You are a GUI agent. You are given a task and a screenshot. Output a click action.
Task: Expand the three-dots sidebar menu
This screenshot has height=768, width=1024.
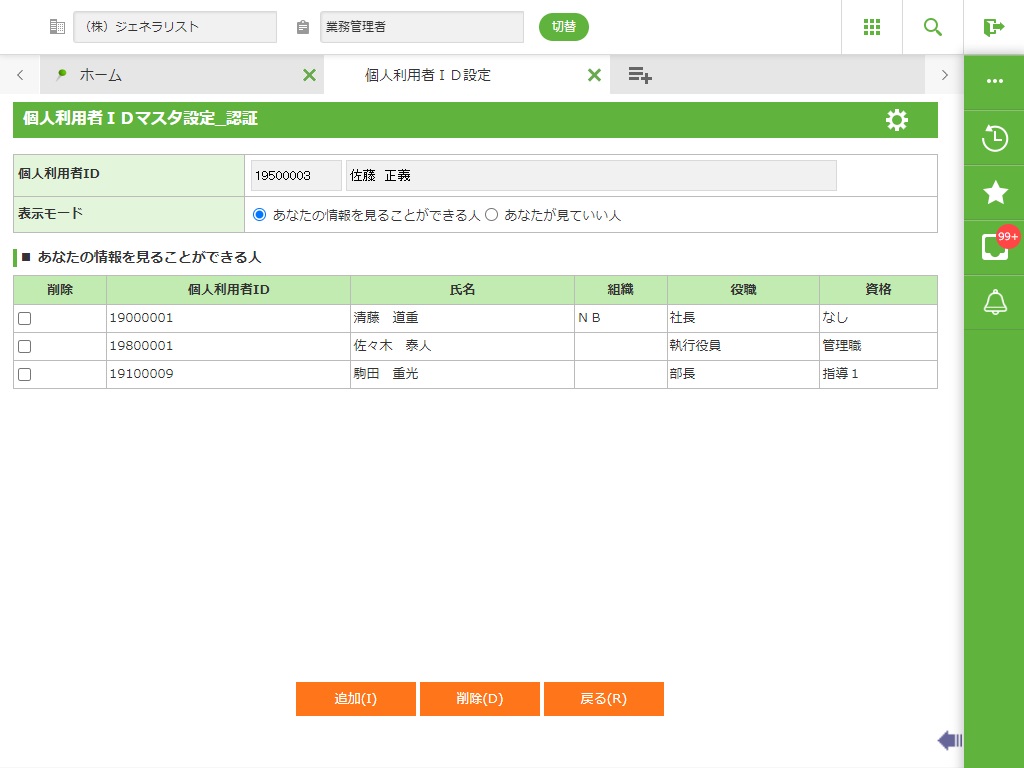[994, 82]
